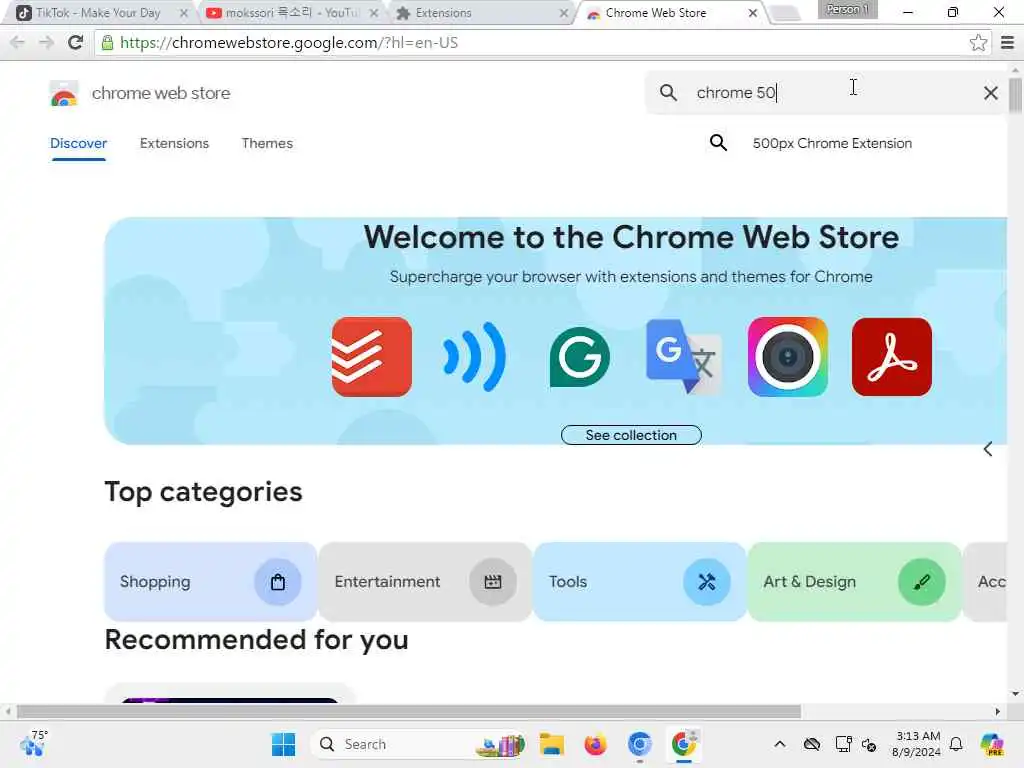Click the vertical scrollbar thumb
The height and width of the screenshot is (768, 1024).
pyautogui.click(x=1015, y=95)
